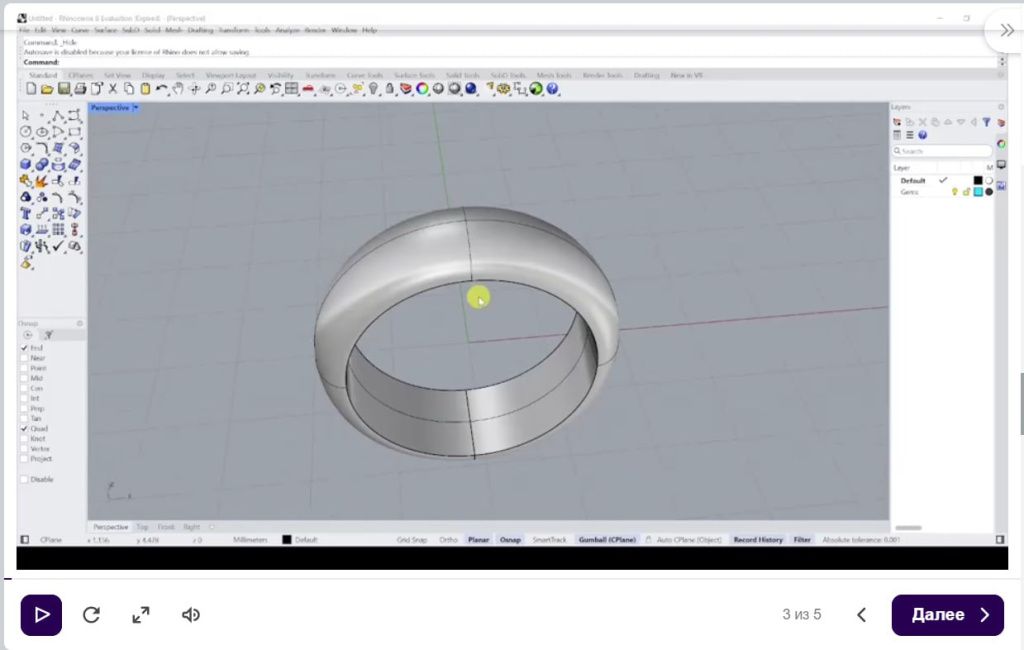The width and height of the screenshot is (1024, 650).
Task: Go to previous slide with left chevron
Action: coord(861,615)
